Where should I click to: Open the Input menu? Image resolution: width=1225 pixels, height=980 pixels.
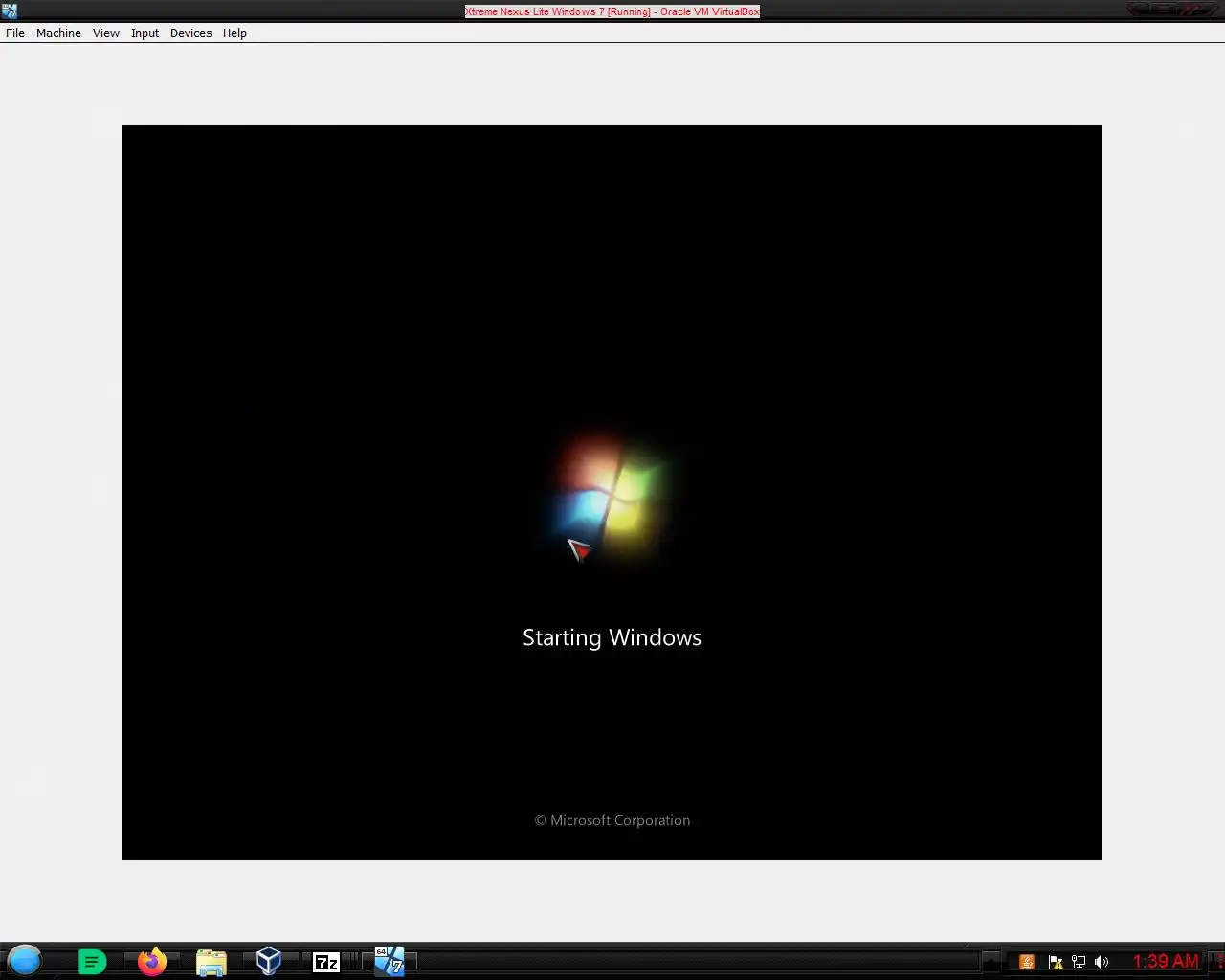[x=145, y=33]
